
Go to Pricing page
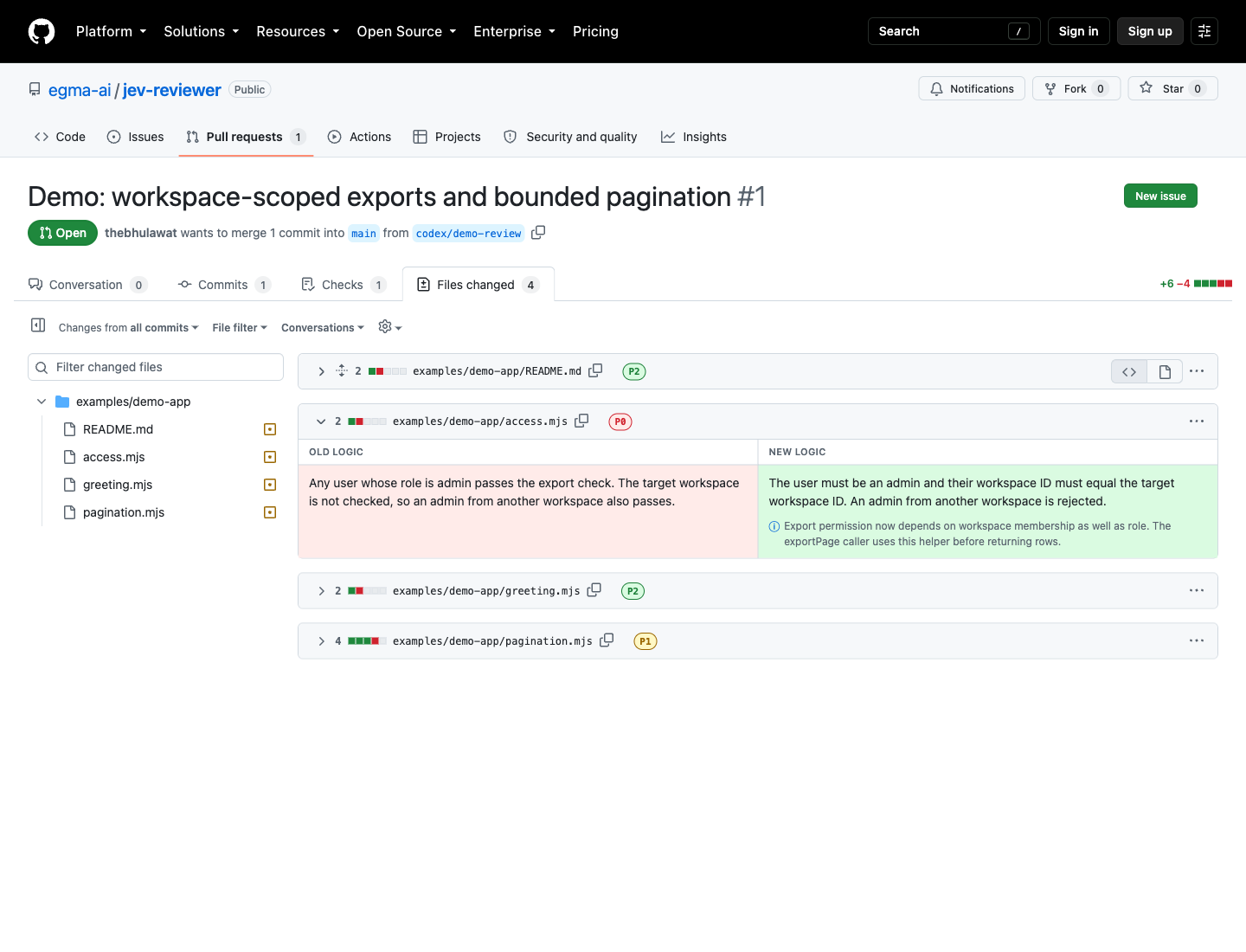tap(595, 31)
